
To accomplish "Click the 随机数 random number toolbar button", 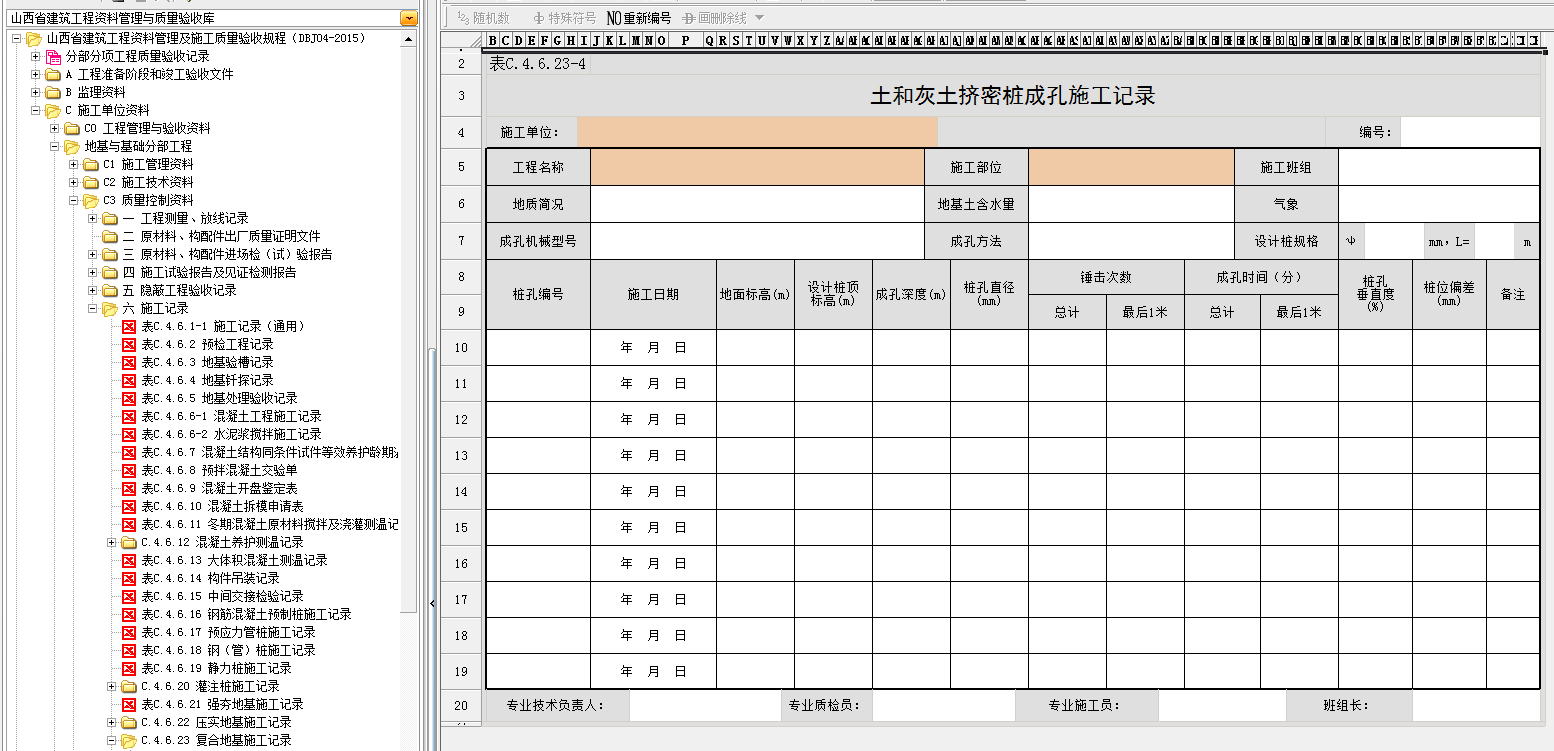I will tap(483, 18).
